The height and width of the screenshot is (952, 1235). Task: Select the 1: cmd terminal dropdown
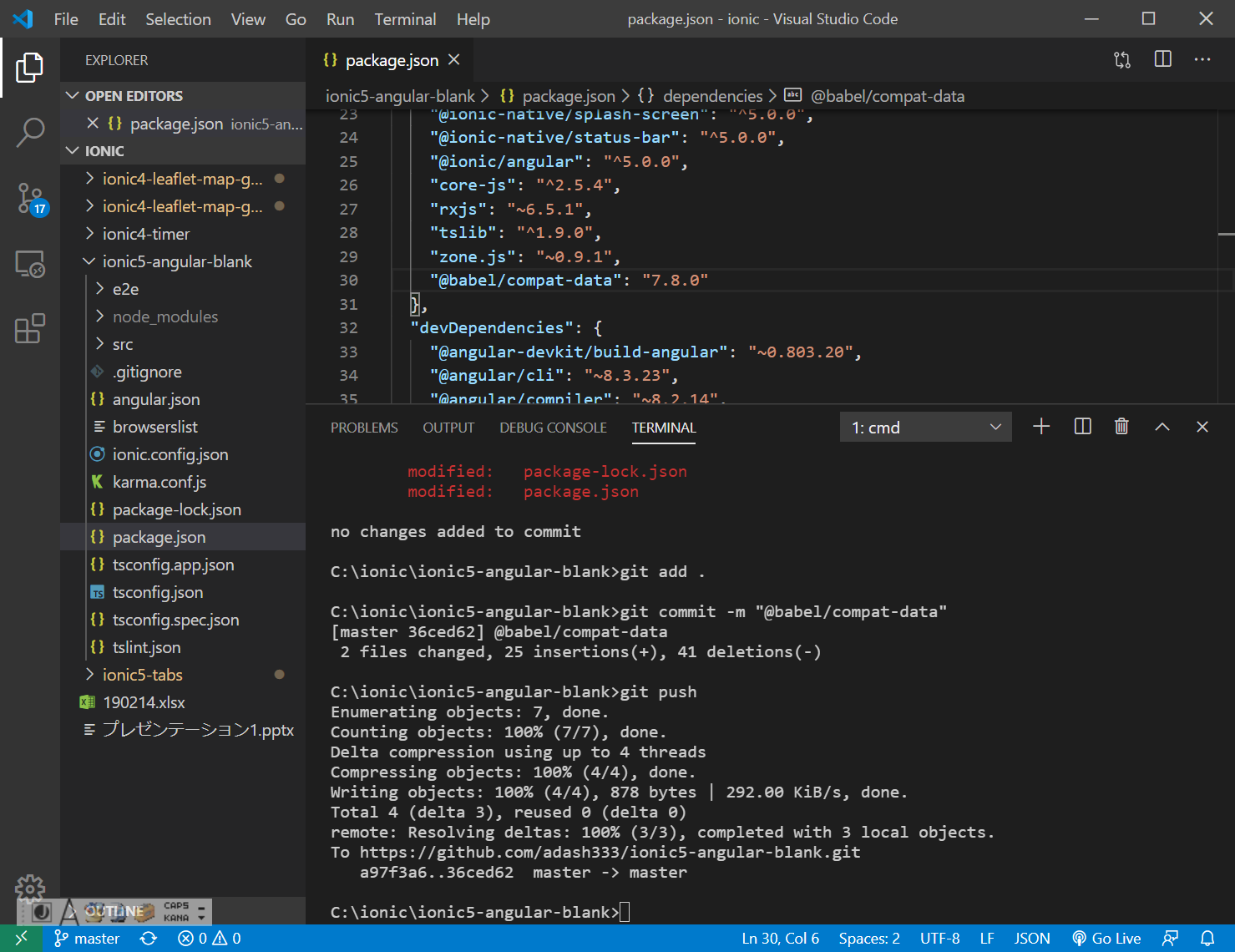[x=925, y=428]
